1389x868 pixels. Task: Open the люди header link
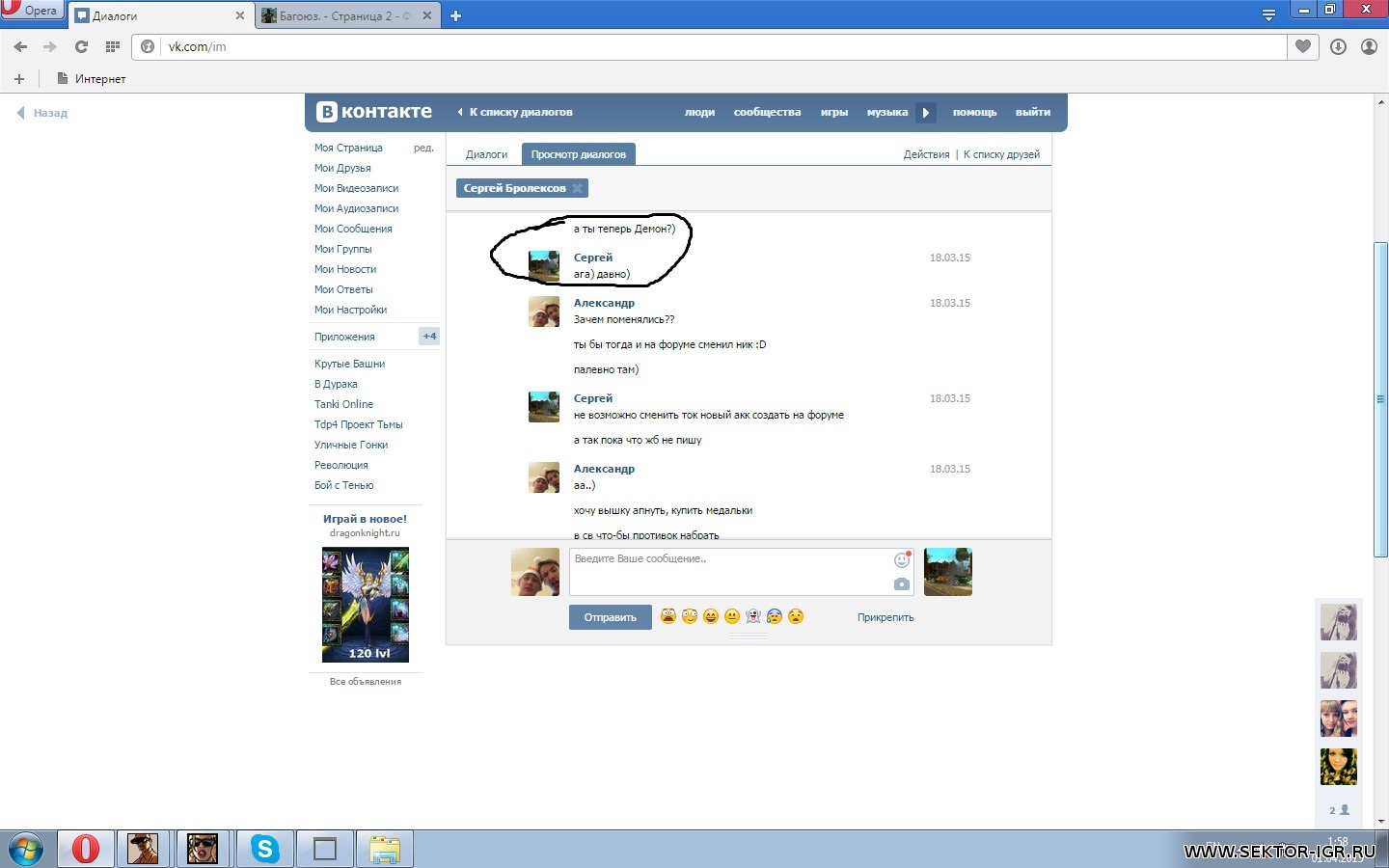[699, 112]
